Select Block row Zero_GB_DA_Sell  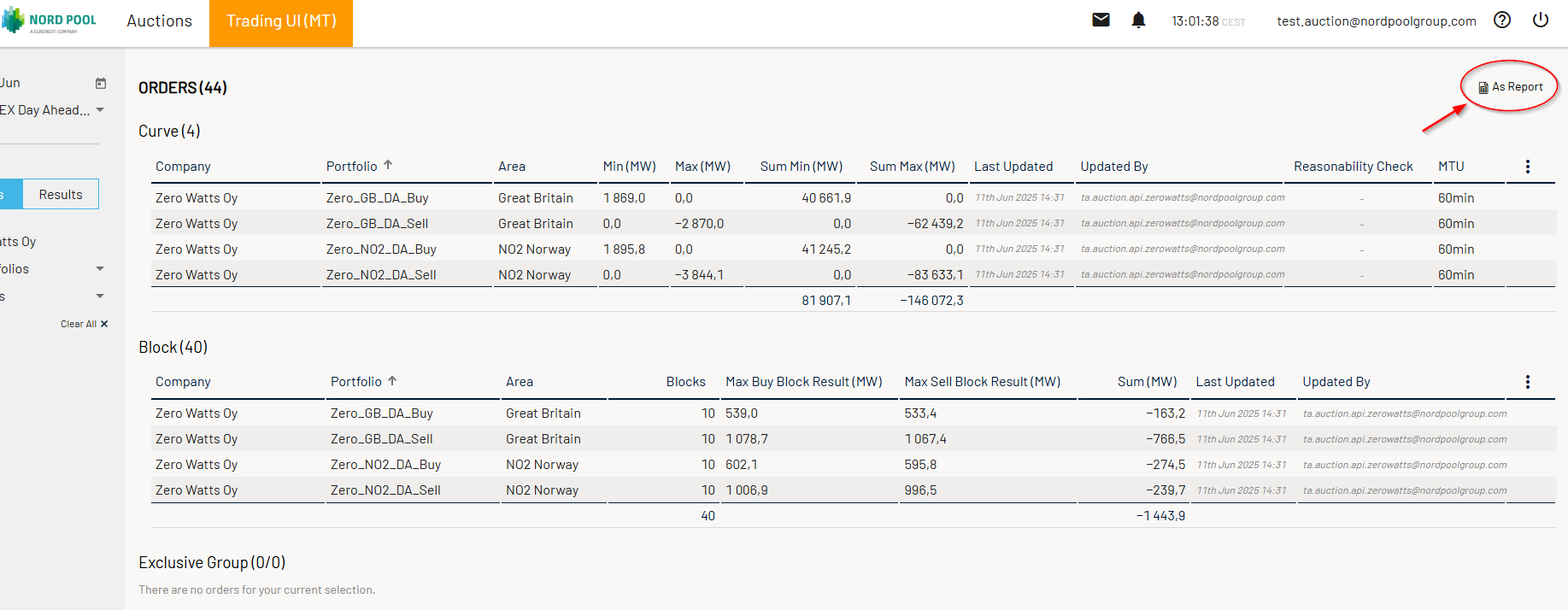pos(853,438)
